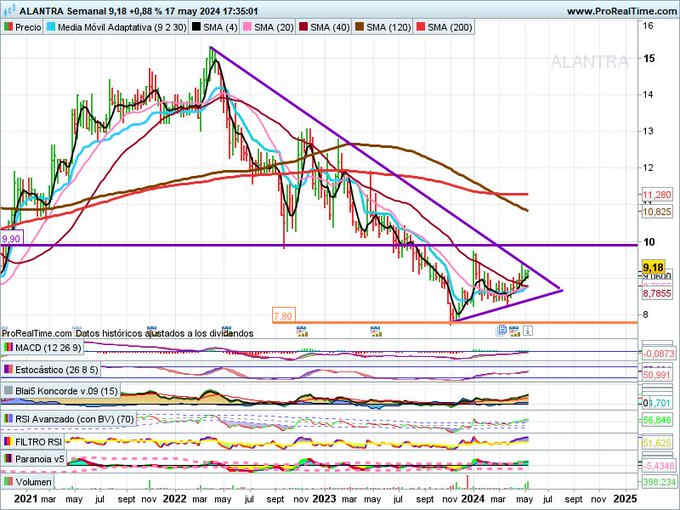The image size is (680, 510).
Task: Click the 11,280 SMA 200 value tag
Action: pyautogui.click(x=657, y=195)
